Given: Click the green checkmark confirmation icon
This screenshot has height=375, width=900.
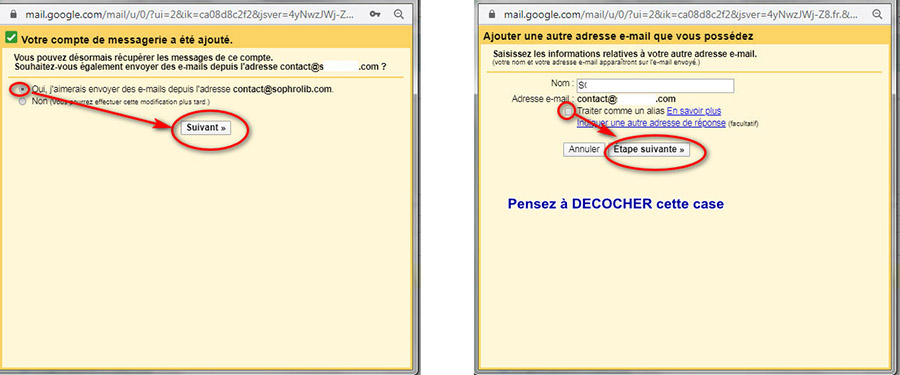Looking at the screenshot, I should pos(11,38).
